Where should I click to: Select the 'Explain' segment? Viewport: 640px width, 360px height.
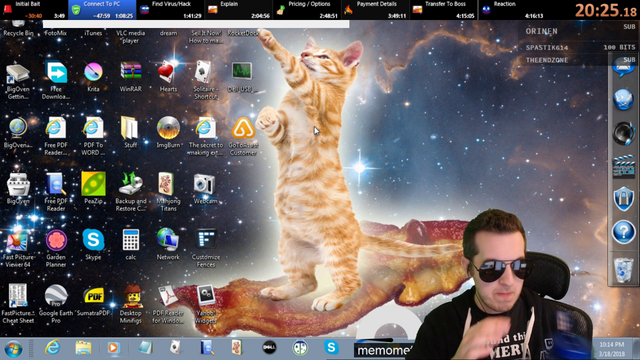pyautogui.click(x=238, y=10)
